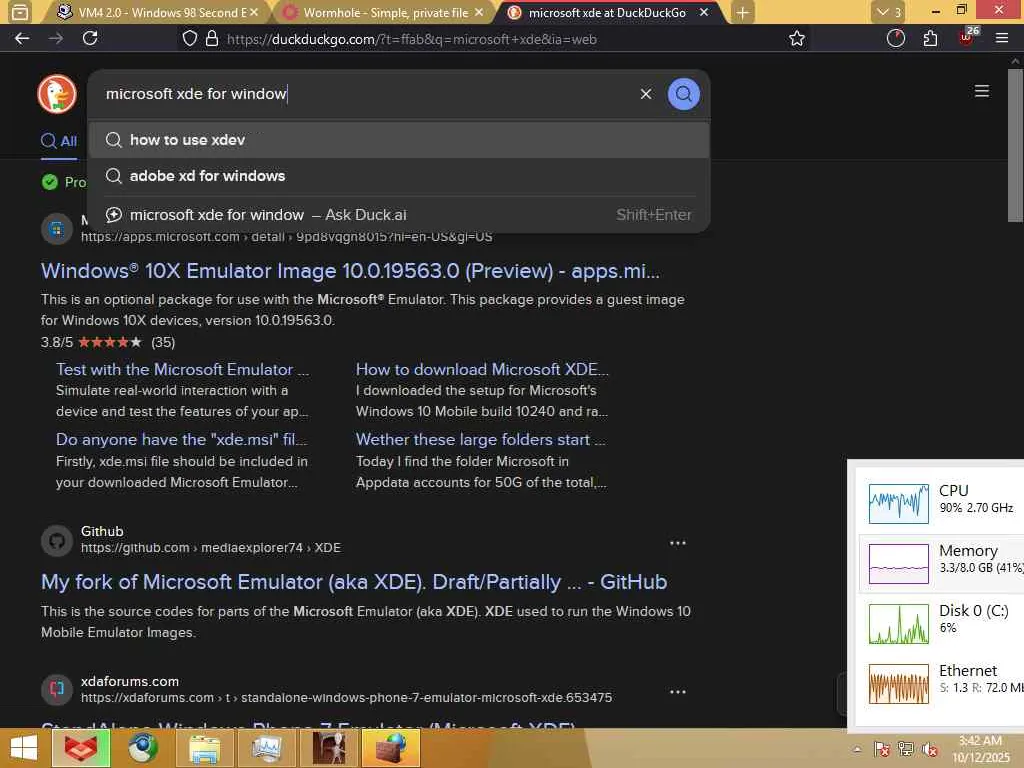
Task: Open 'Do anyone have the xde.msi' sublink
Action: 181,440
